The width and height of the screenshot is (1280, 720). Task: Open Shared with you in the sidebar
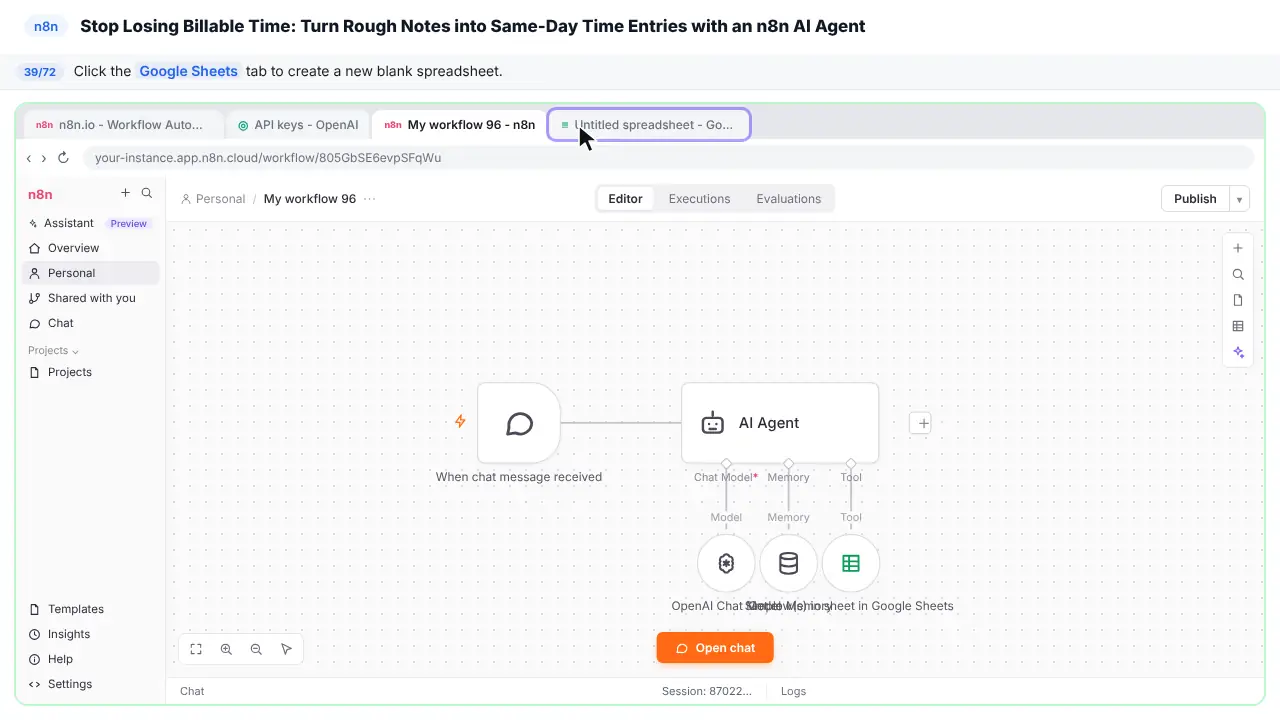click(x=90, y=298)
